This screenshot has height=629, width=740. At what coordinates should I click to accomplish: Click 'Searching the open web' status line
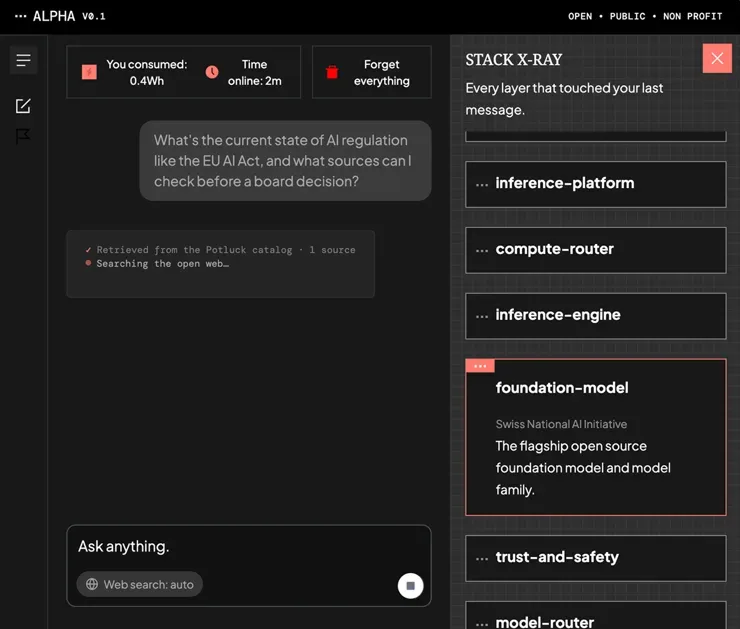pos(163,264)
